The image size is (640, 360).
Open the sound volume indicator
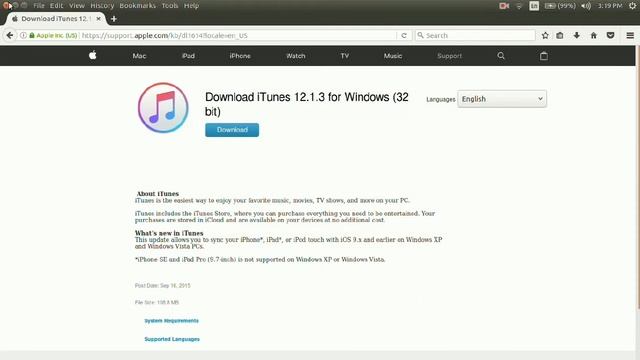(586, 6)
